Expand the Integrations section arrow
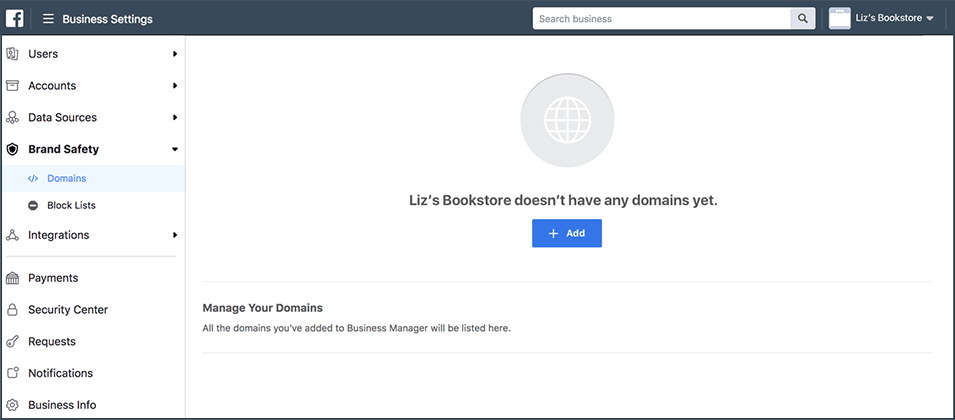 175,235
